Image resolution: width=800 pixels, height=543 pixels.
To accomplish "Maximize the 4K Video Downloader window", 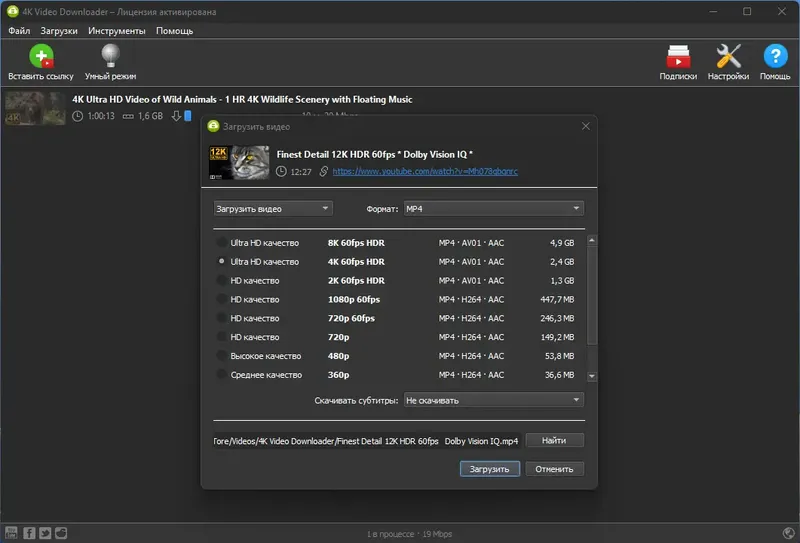I will (x=747, y=11).
